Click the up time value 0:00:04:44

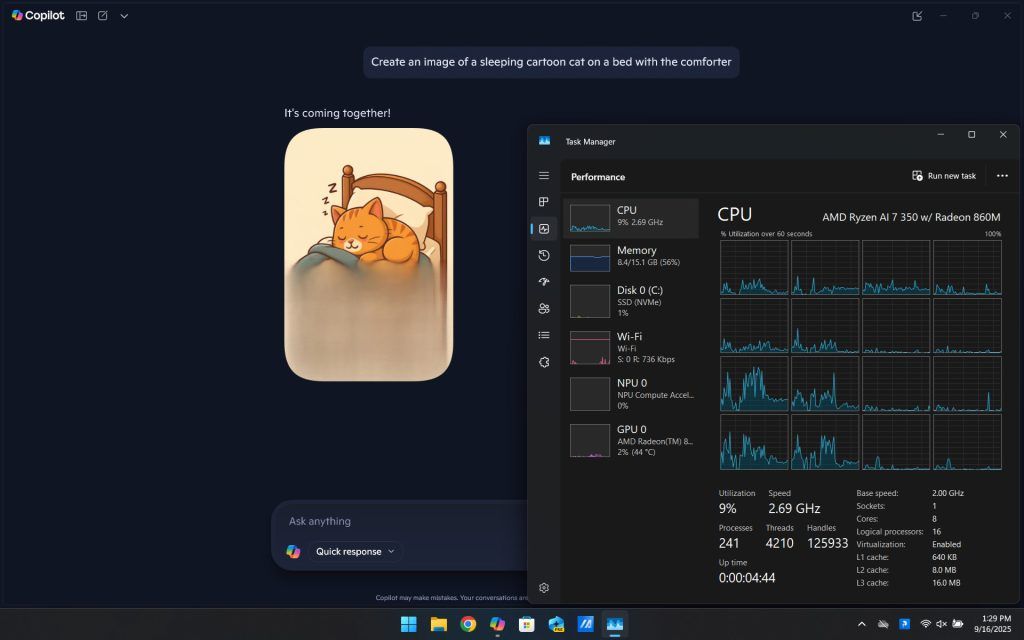coord(746,578)
